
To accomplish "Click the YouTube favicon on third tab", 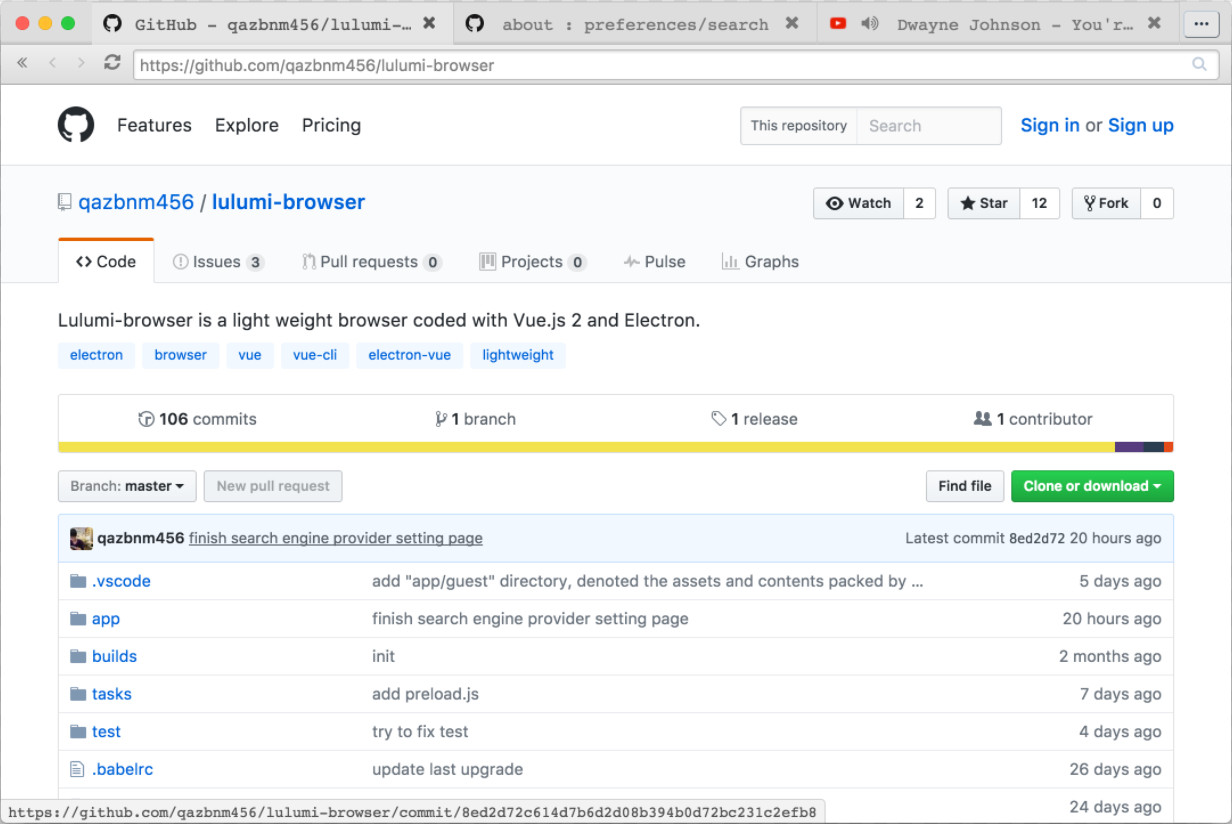I will coord(838,24).
